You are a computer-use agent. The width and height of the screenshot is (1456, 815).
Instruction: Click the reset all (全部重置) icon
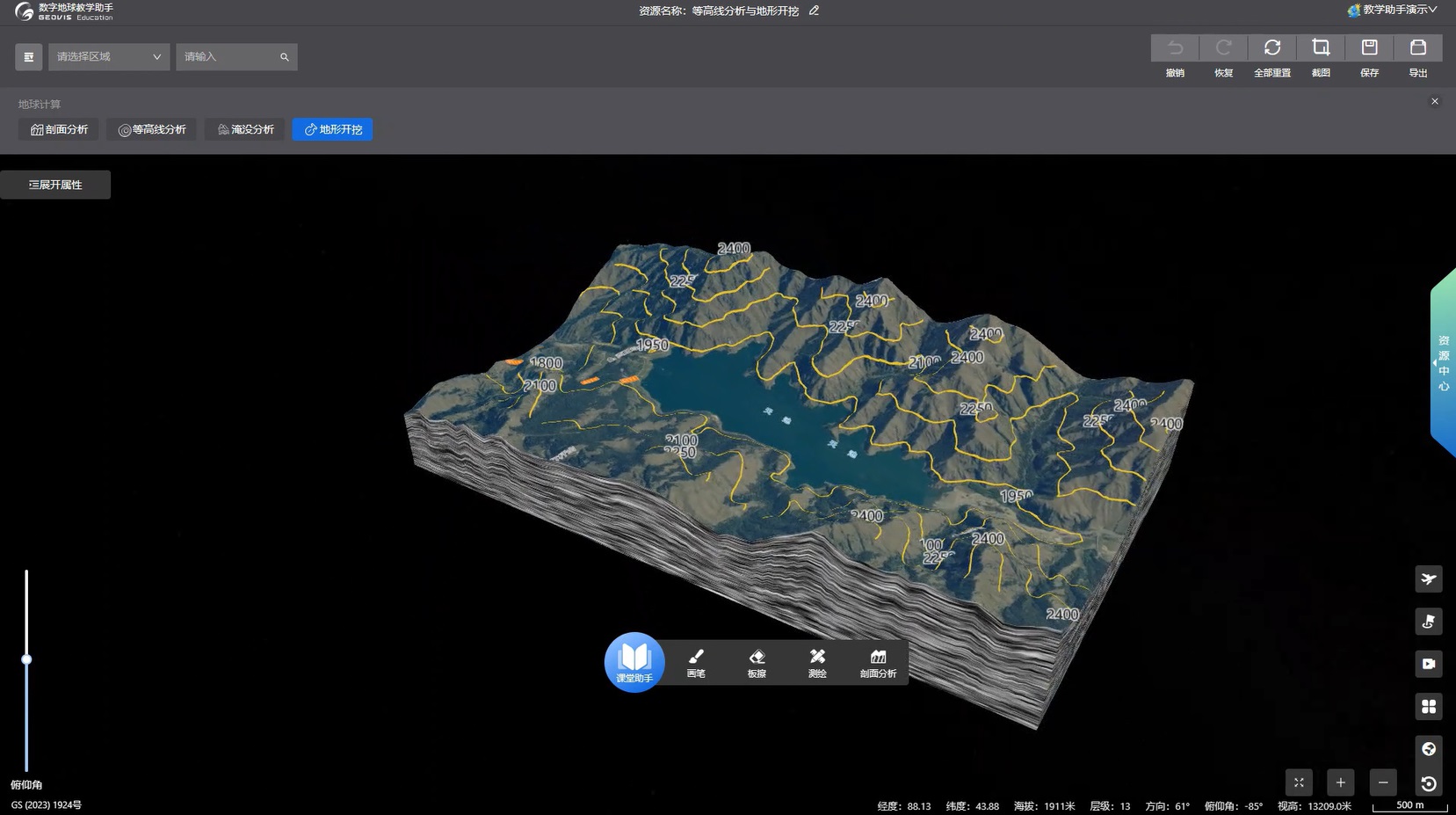[x=1272, y=47]
